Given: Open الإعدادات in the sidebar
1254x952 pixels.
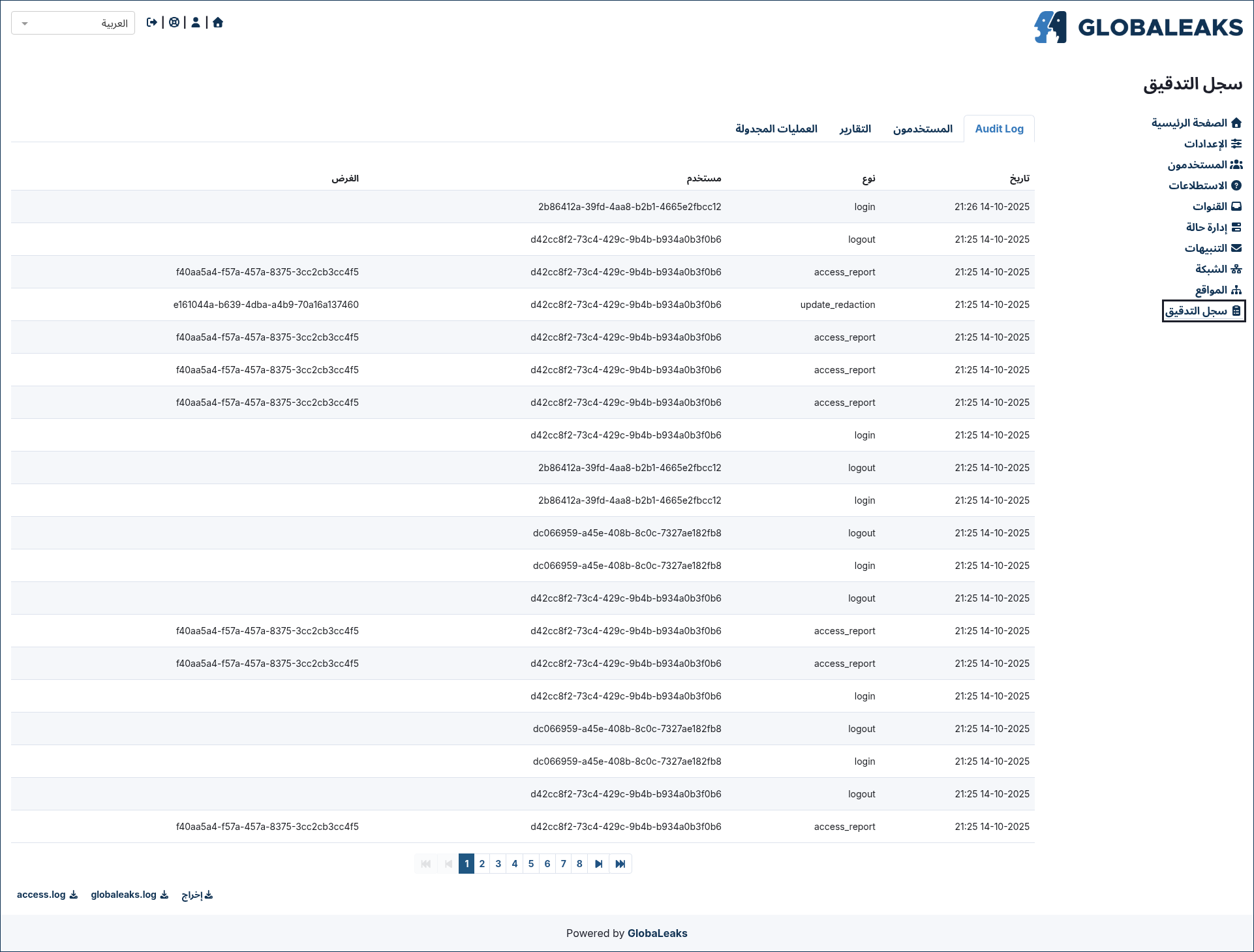Looking at the screenshot, I should point(1213,144).
